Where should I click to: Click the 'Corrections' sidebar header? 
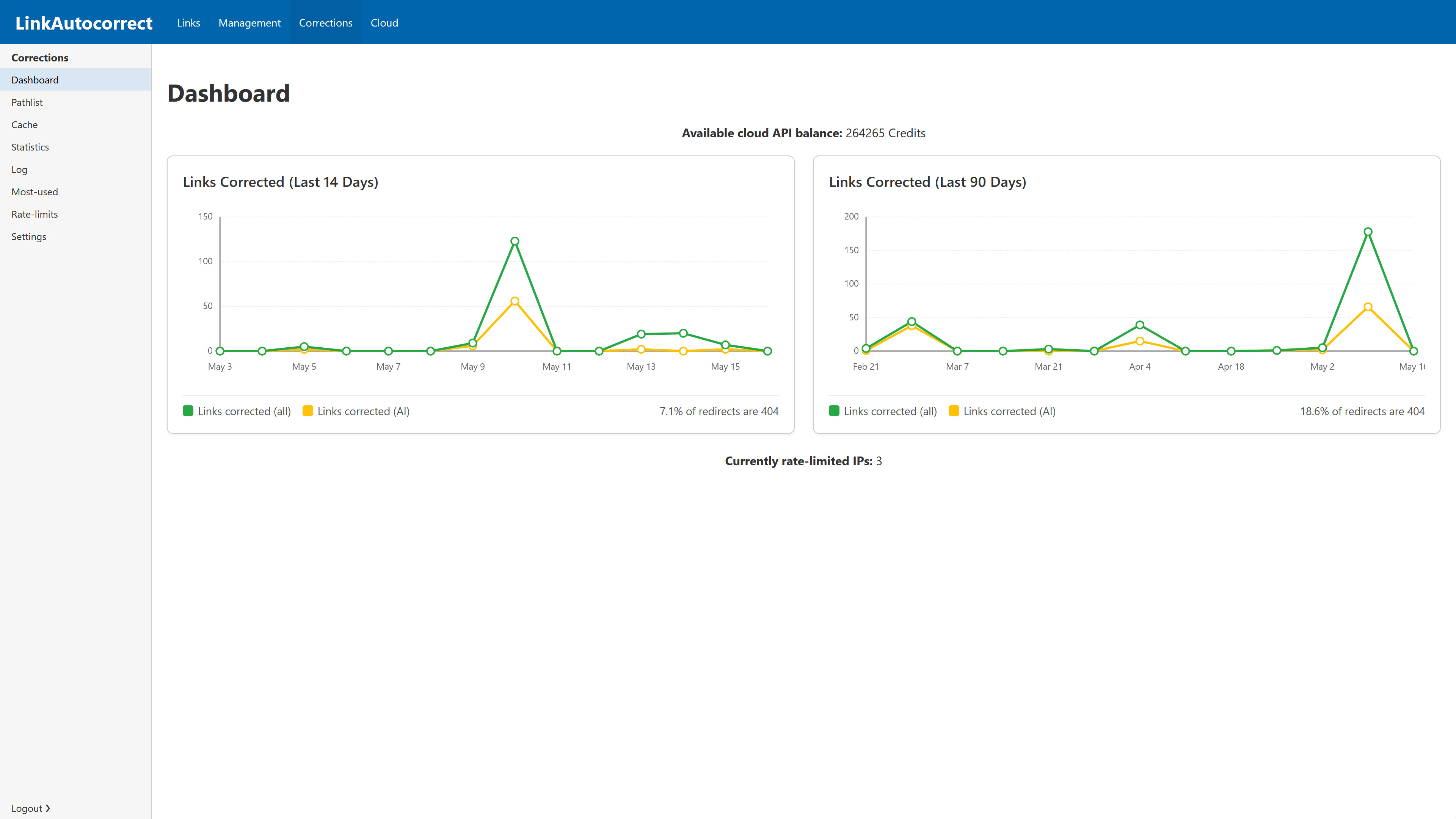click(x=39, y=58)
